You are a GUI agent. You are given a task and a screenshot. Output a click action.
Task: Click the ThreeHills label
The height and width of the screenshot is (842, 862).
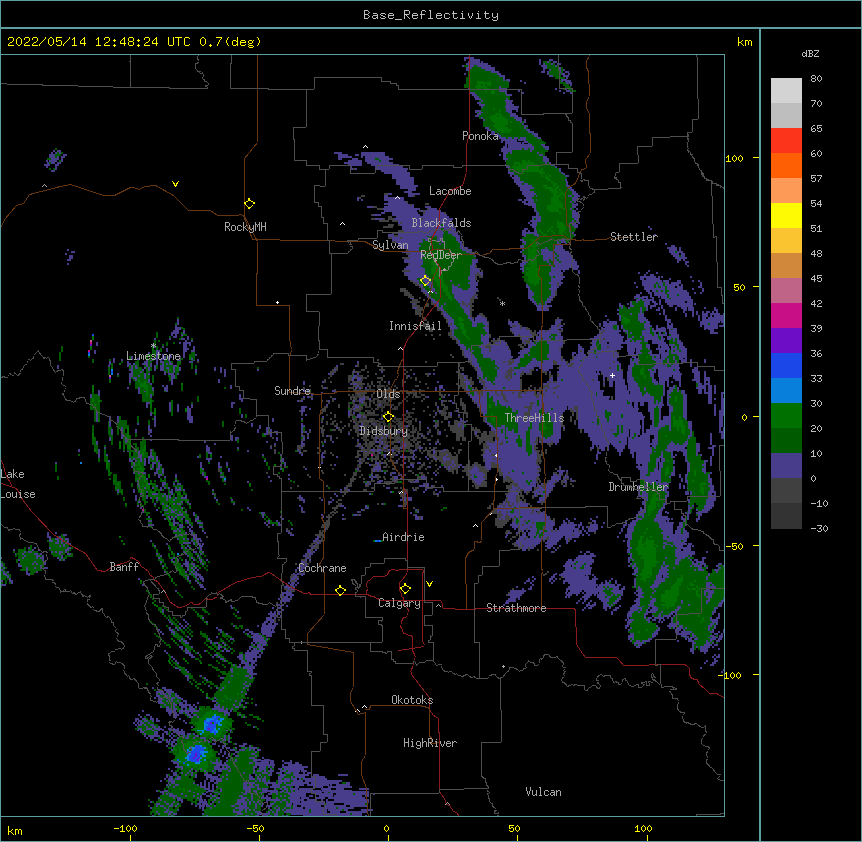click(534, 418)
